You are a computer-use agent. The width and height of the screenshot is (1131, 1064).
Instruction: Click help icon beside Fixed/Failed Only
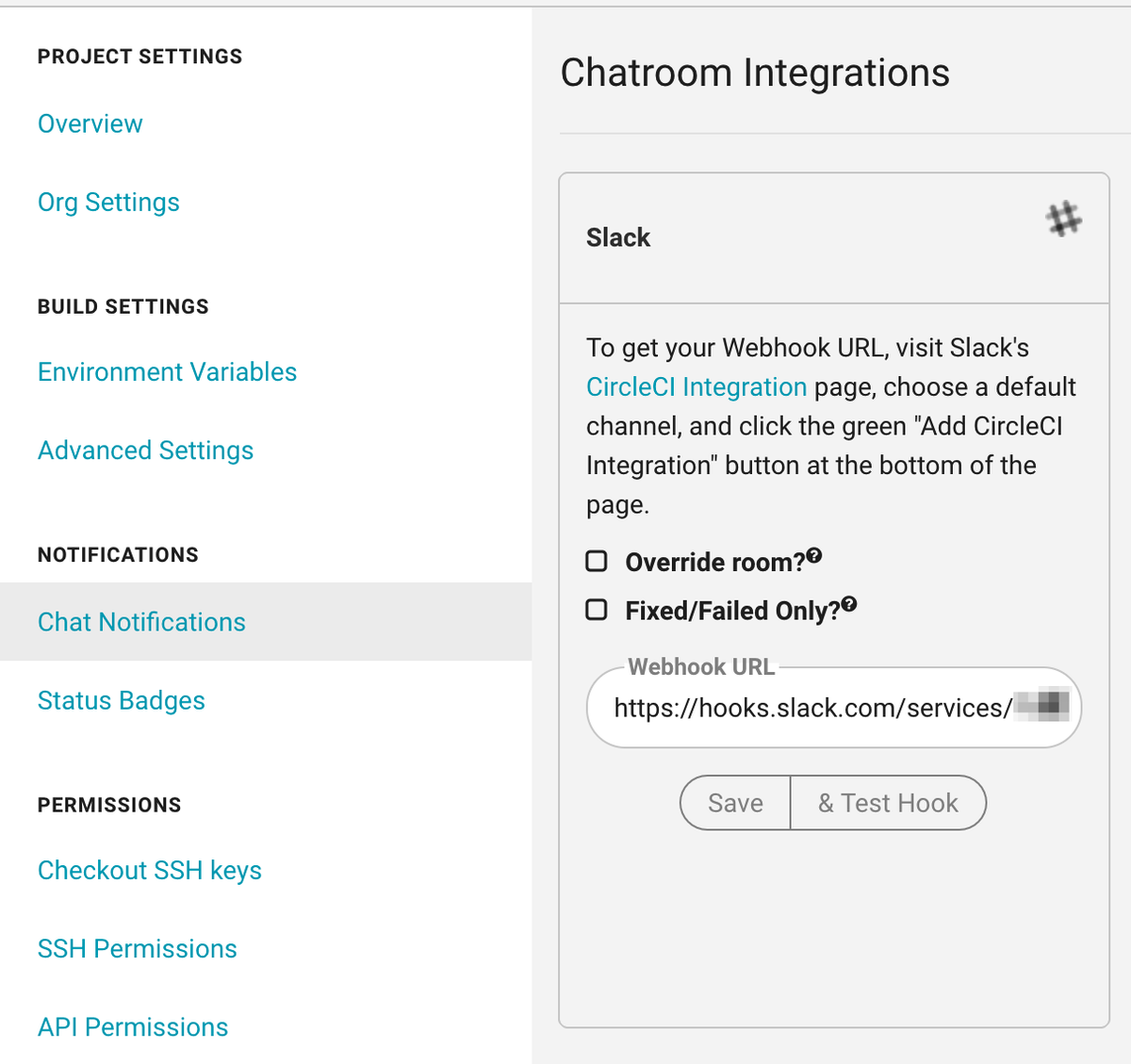849,604
